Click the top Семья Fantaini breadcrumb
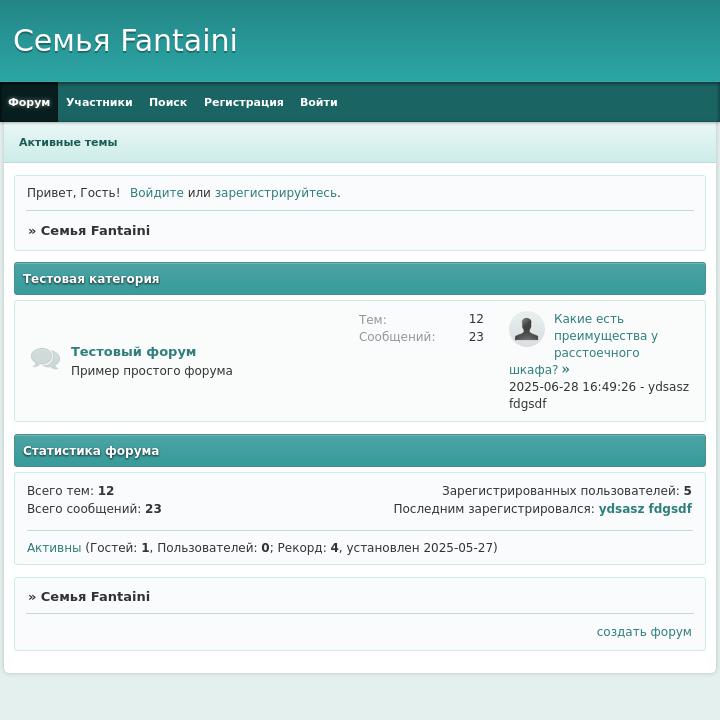Image resolution: width=720 pixels, height=720 pixels. [x=95, y=231]
